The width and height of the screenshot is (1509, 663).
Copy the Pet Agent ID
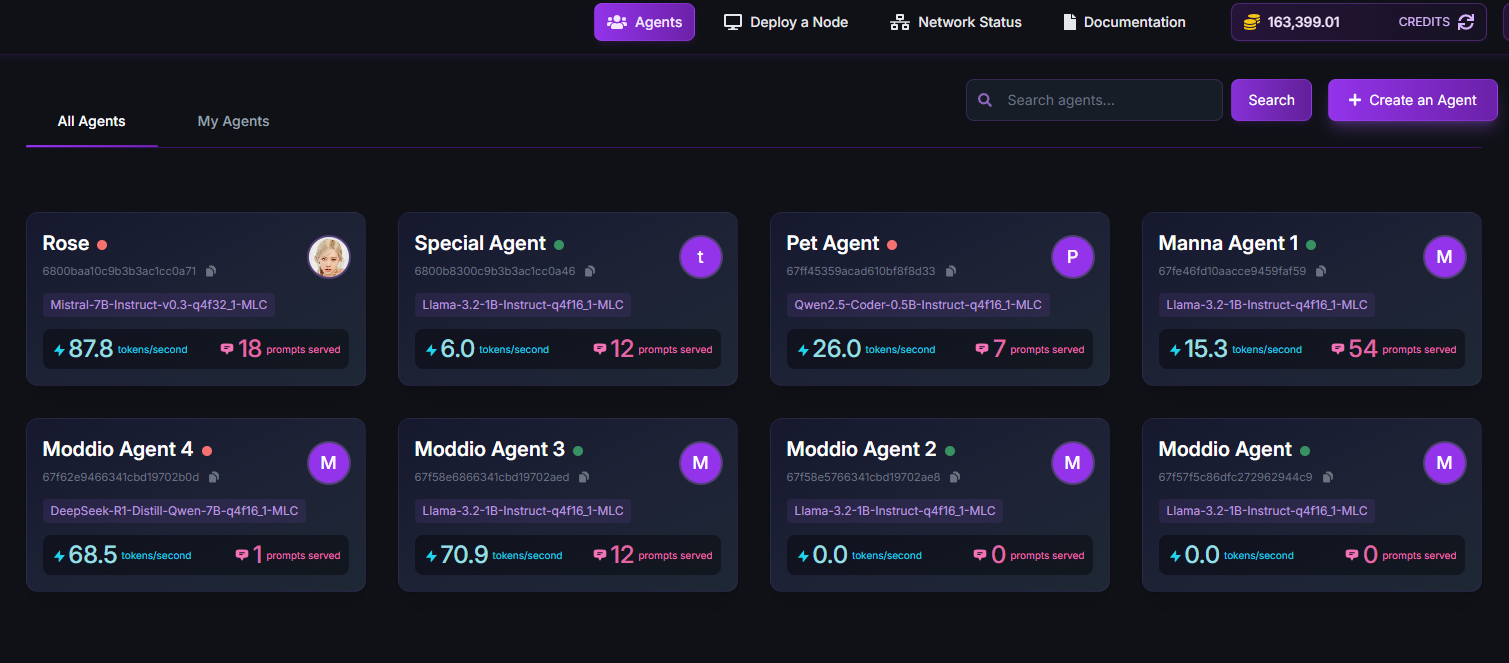coord(951,271)
